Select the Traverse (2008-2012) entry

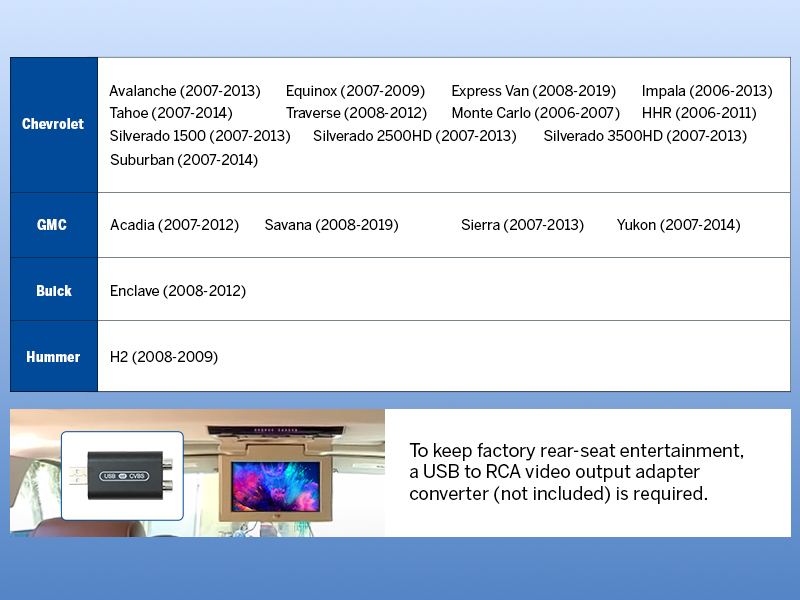coord(356,113)
